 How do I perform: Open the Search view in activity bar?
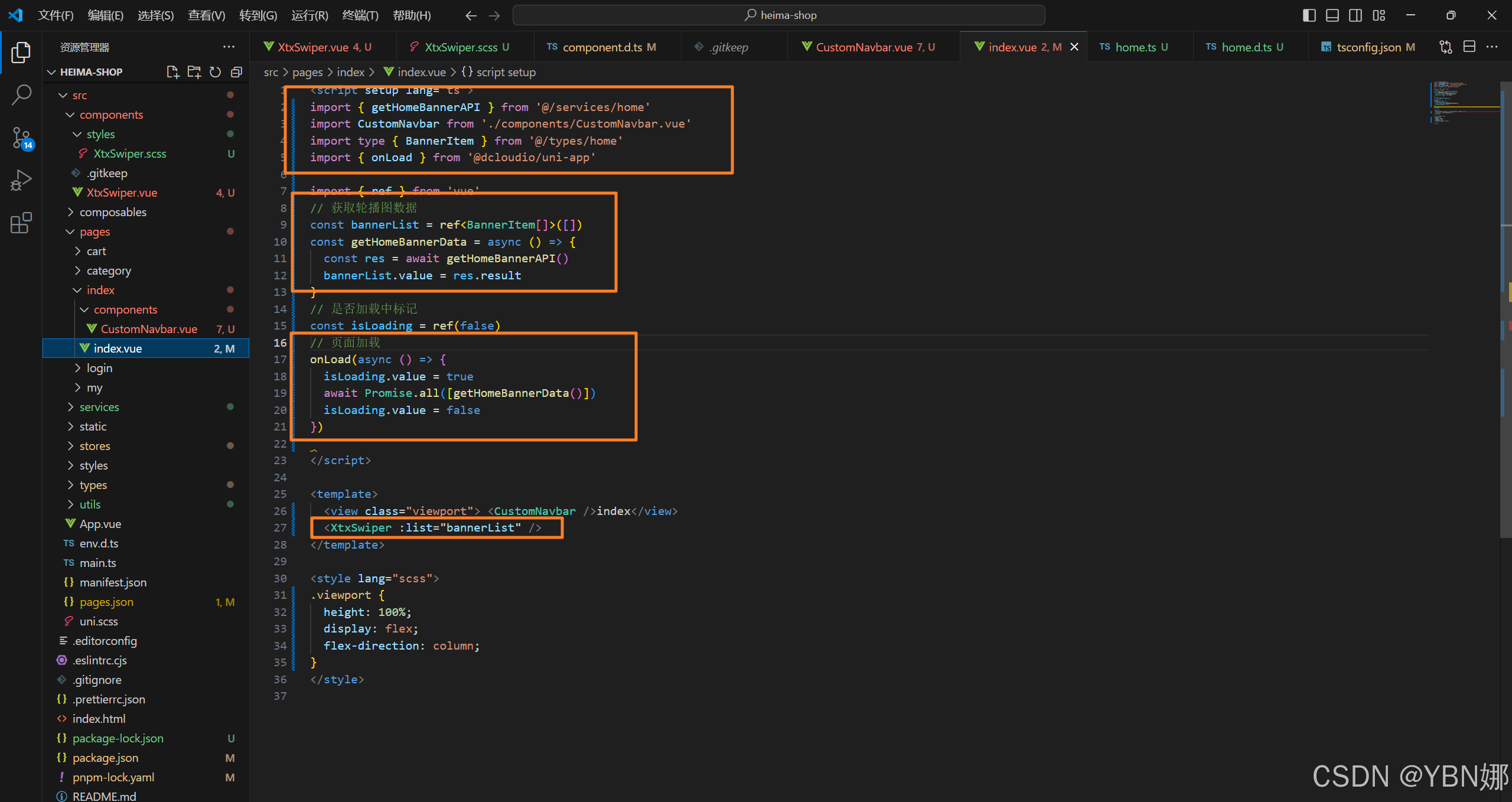click(21, 94)
